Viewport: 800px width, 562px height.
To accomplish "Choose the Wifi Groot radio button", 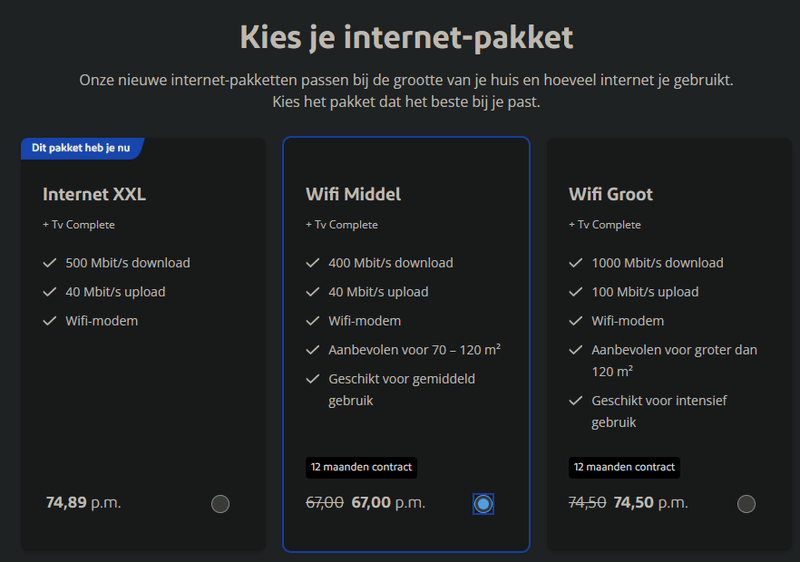I will coord(746,504).
